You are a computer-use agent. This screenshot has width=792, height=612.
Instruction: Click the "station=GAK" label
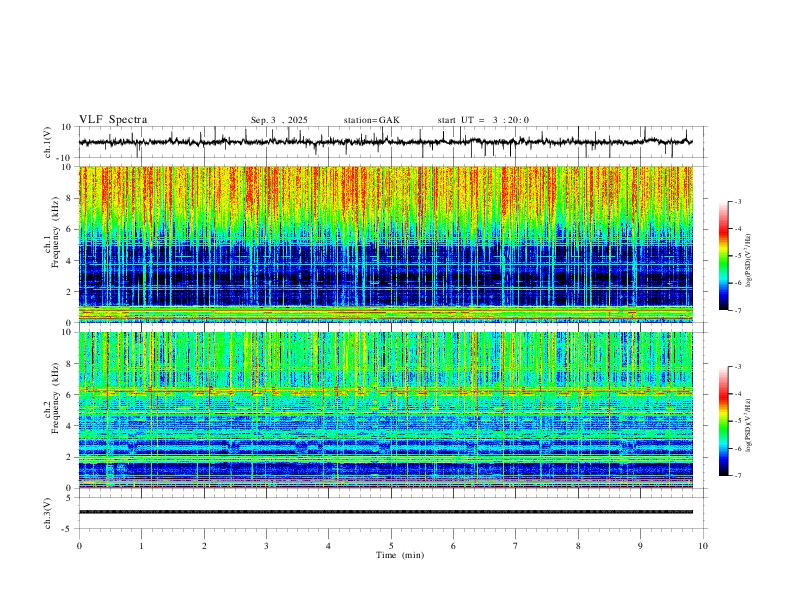(371, 120)
